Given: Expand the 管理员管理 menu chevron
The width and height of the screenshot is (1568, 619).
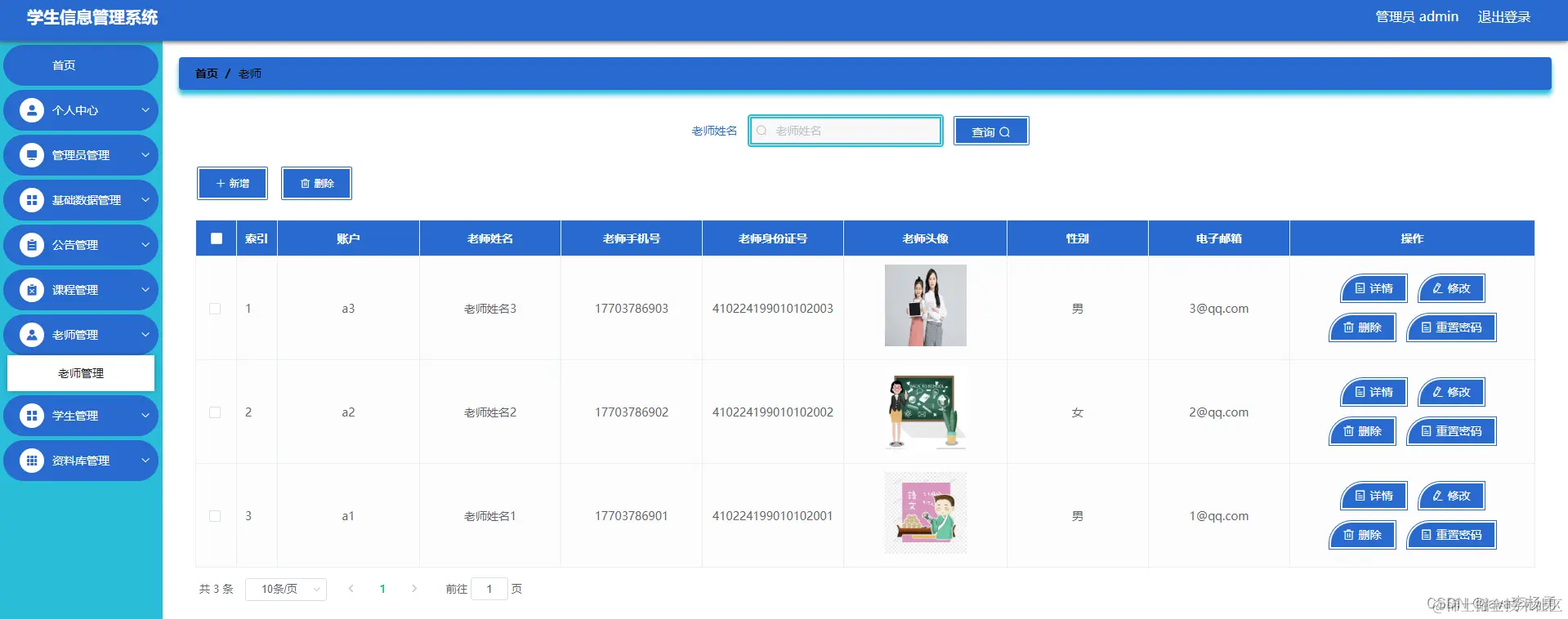Looking at the screenshot, I should 145,155.
